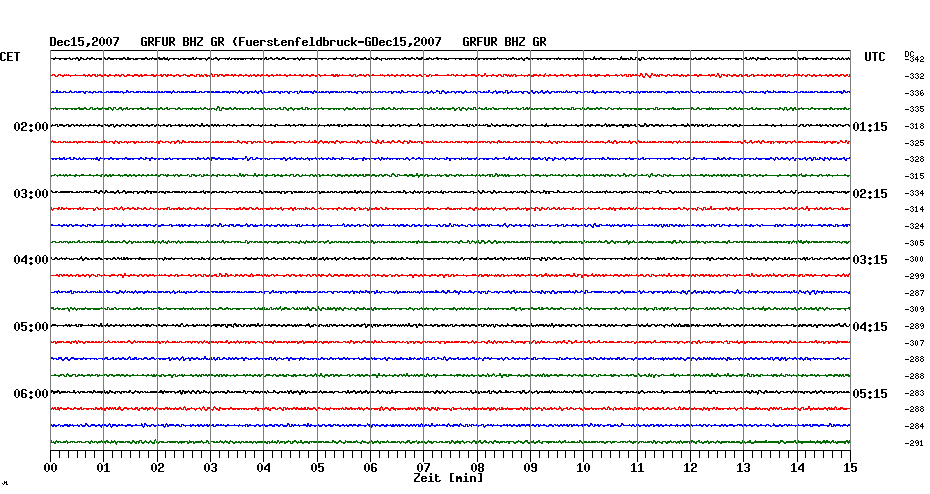Click minute tick label 09
Screen dimensions: 930x494
point(531,468)
